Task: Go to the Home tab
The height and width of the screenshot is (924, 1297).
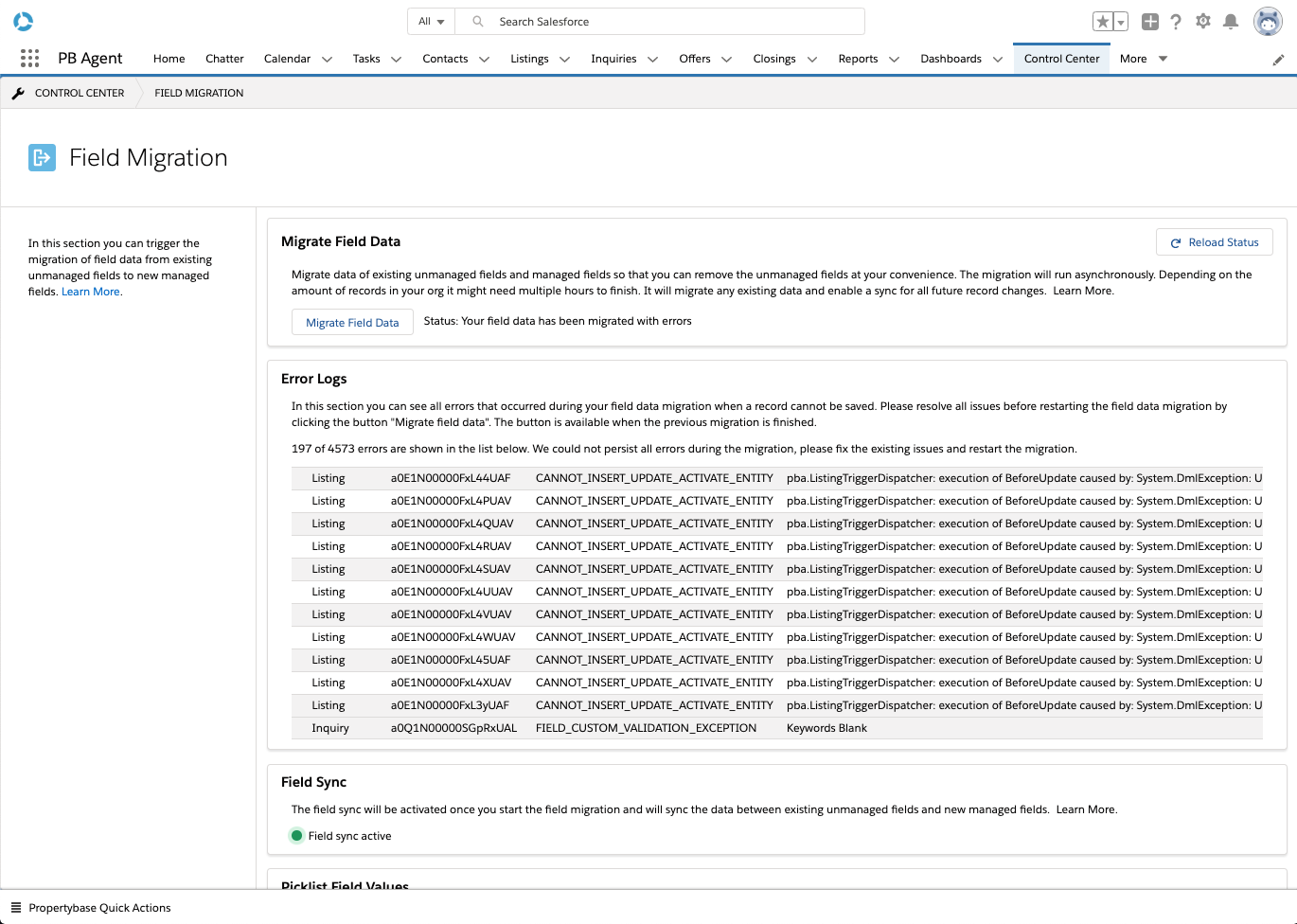Action: (x=169, y=59)
